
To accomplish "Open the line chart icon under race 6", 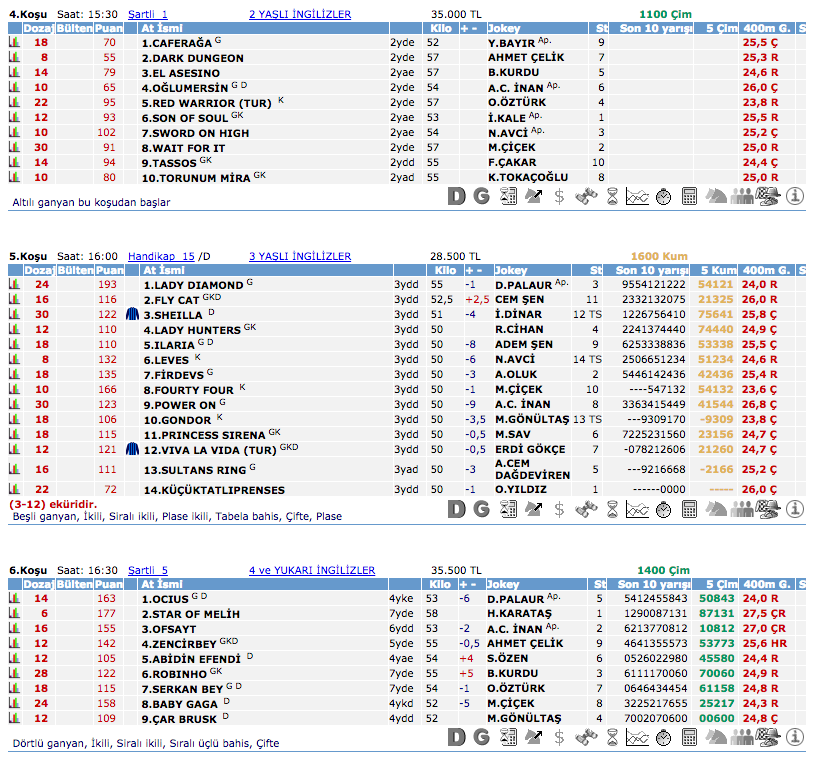I will 638,737.
